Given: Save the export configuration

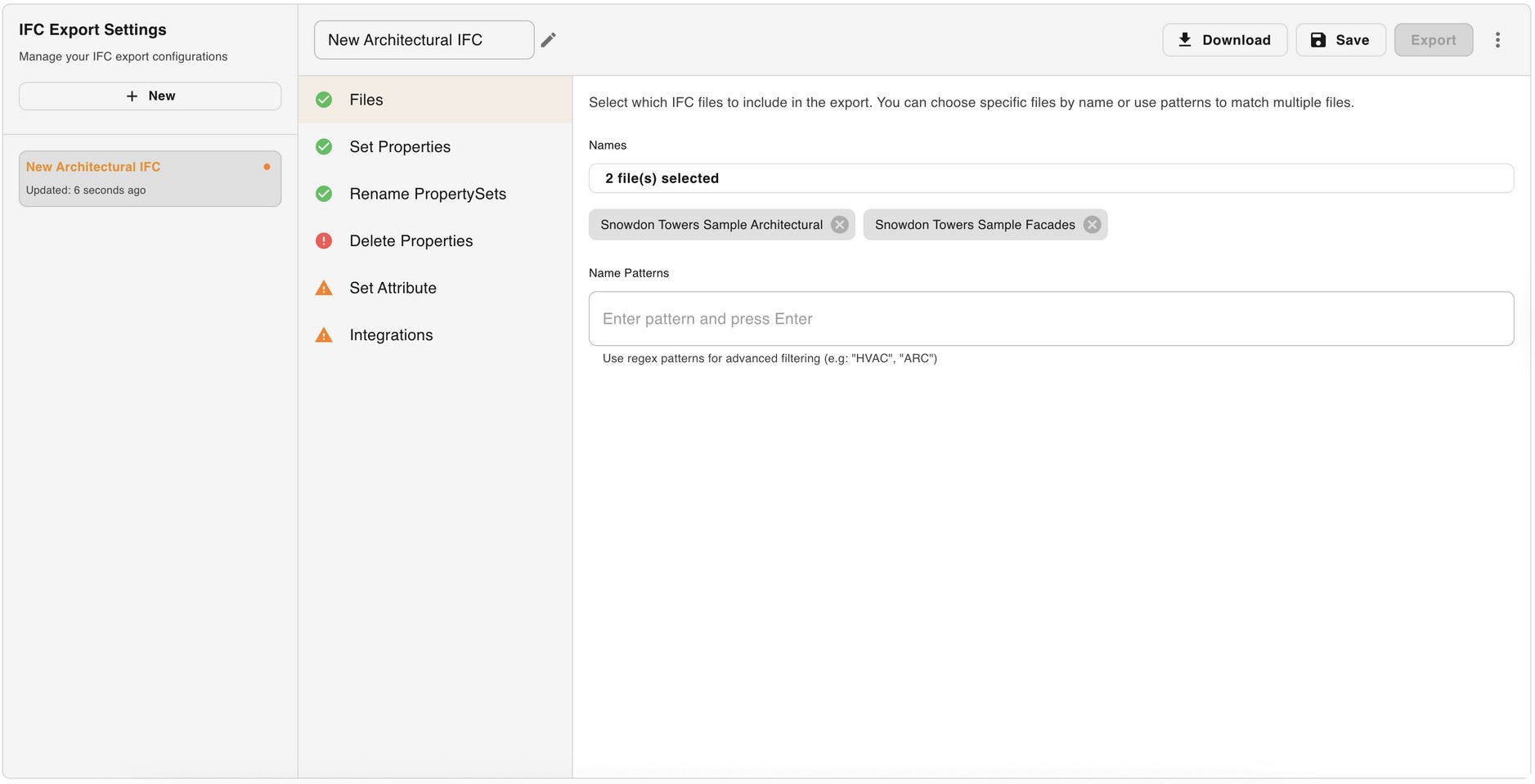Looking at the screenshot, I should pyautogui.click(x=1340, y=40).
